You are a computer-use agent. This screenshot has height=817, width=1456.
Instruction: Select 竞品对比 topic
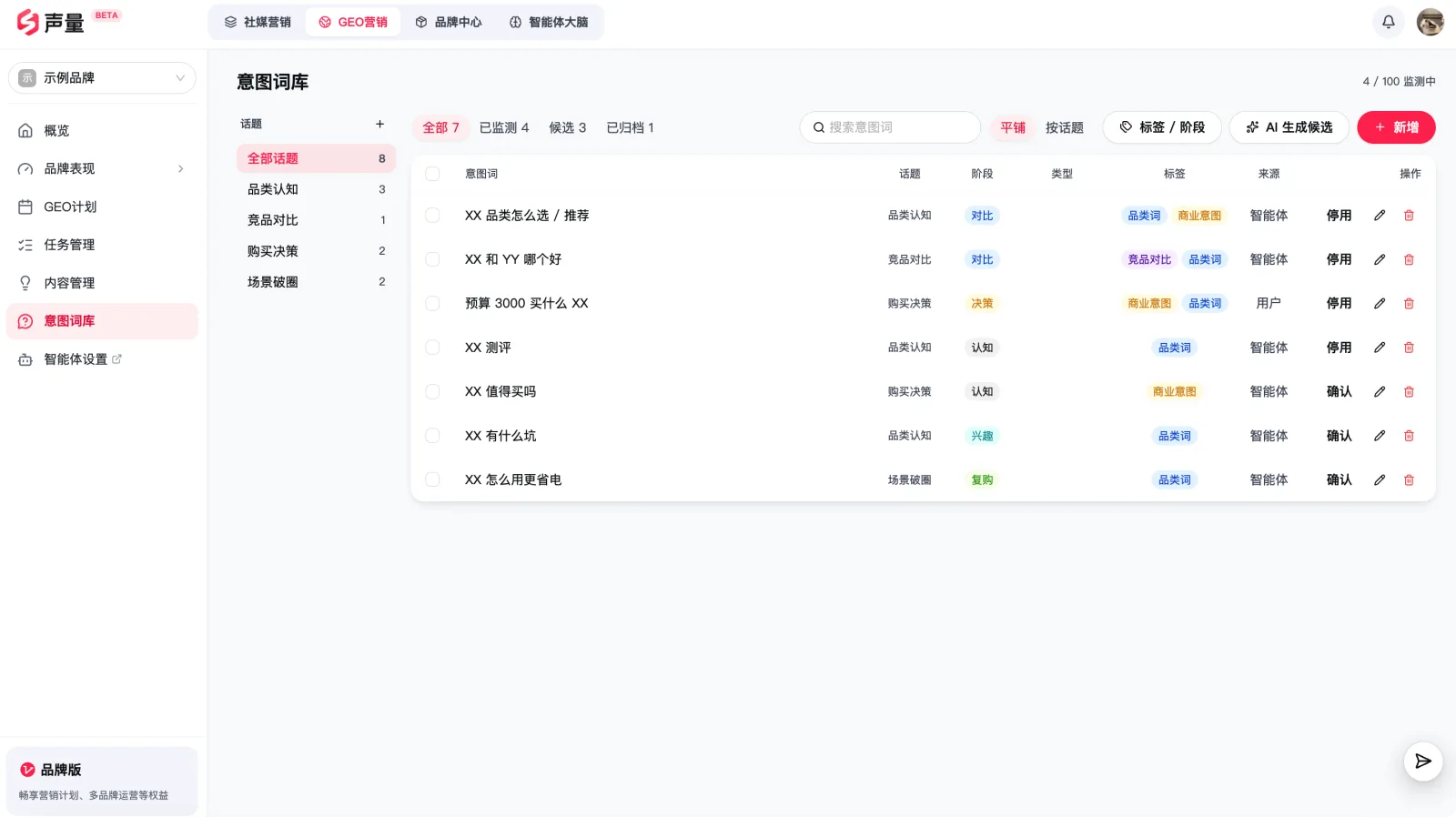pos(316,220)
